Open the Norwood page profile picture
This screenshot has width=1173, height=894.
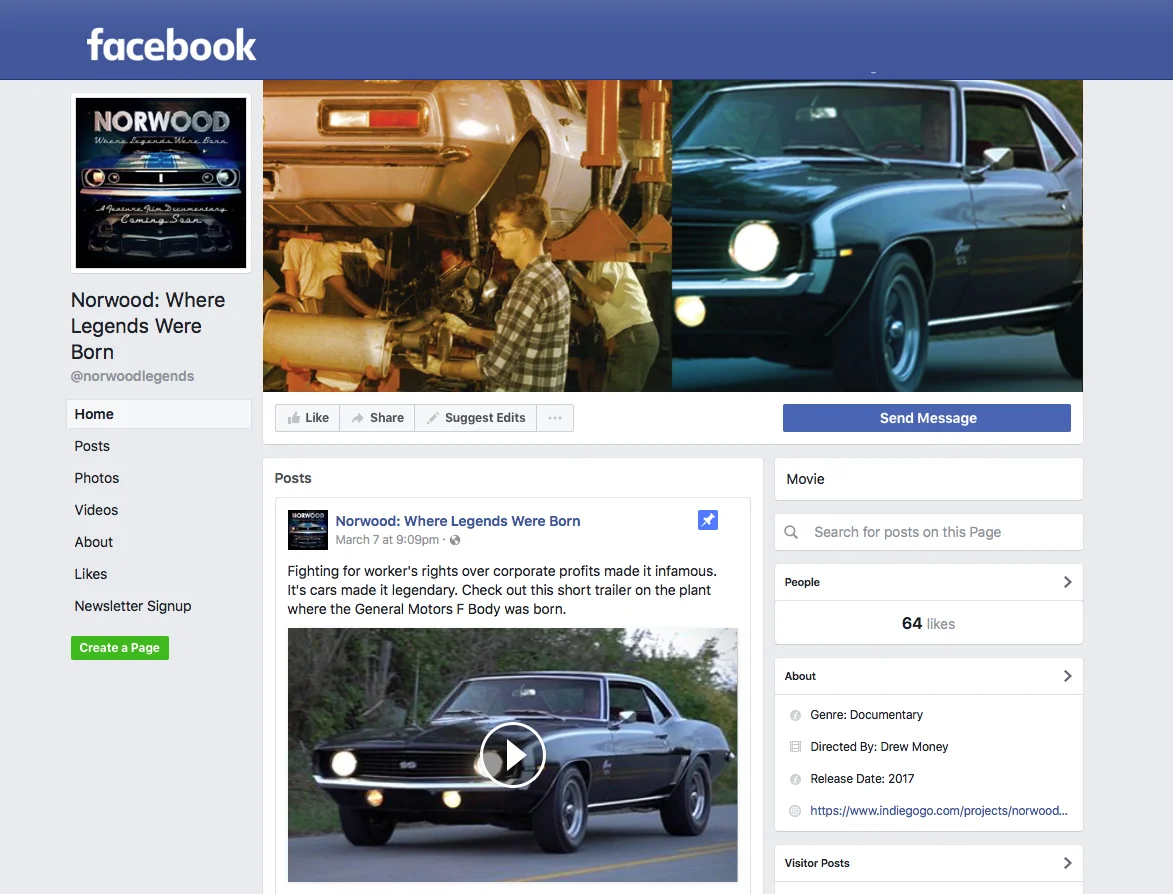tap(161, 183)
